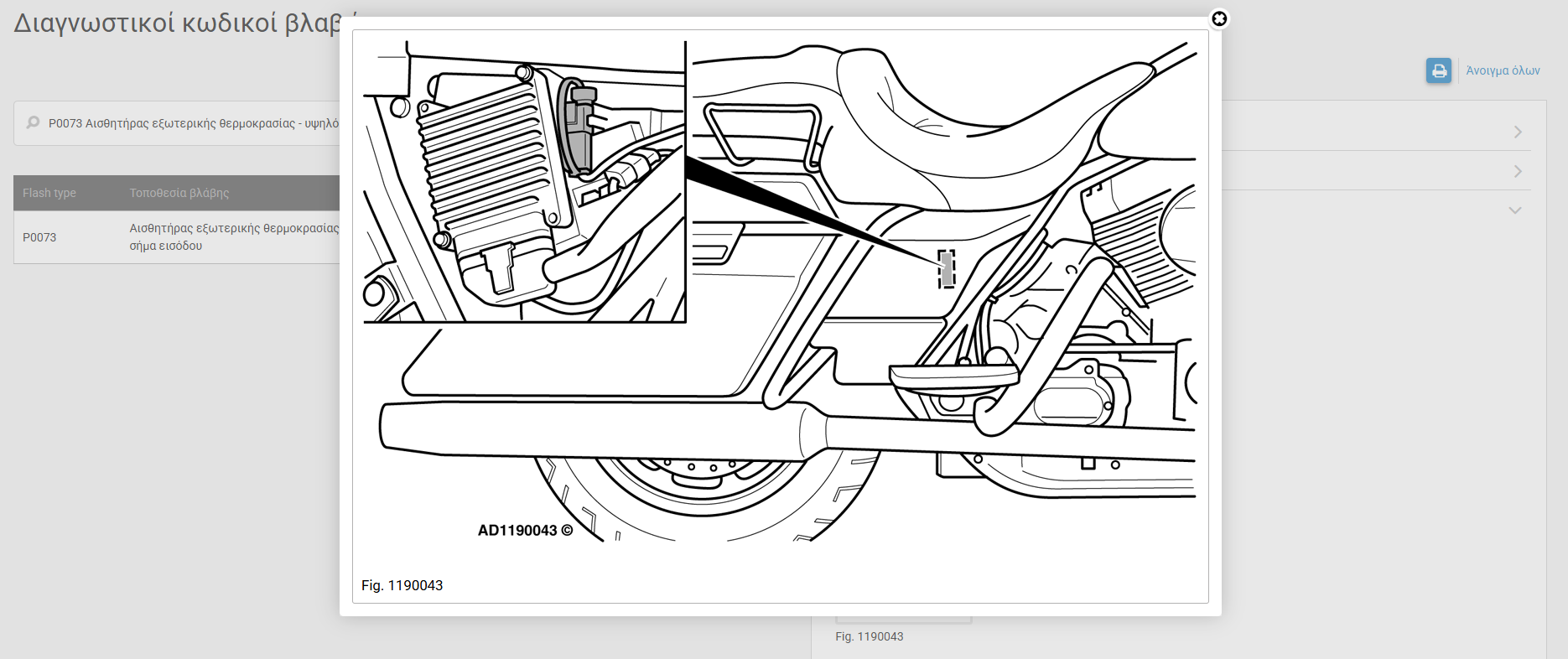Click the magnifier icon in search box

point(33,123)
